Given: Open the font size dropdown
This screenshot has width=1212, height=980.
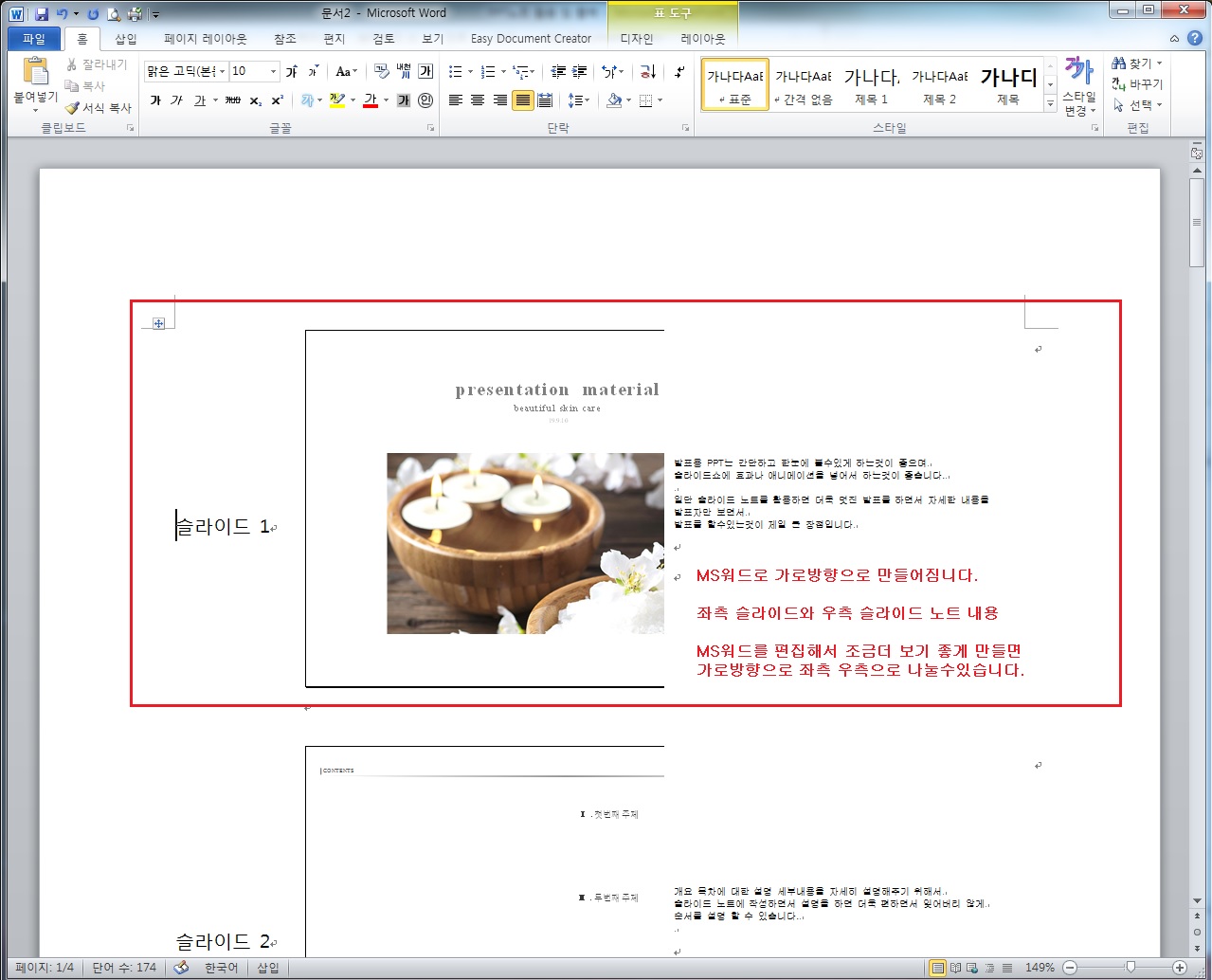Looking at the screenshot, I should click(x=274, y=72).
